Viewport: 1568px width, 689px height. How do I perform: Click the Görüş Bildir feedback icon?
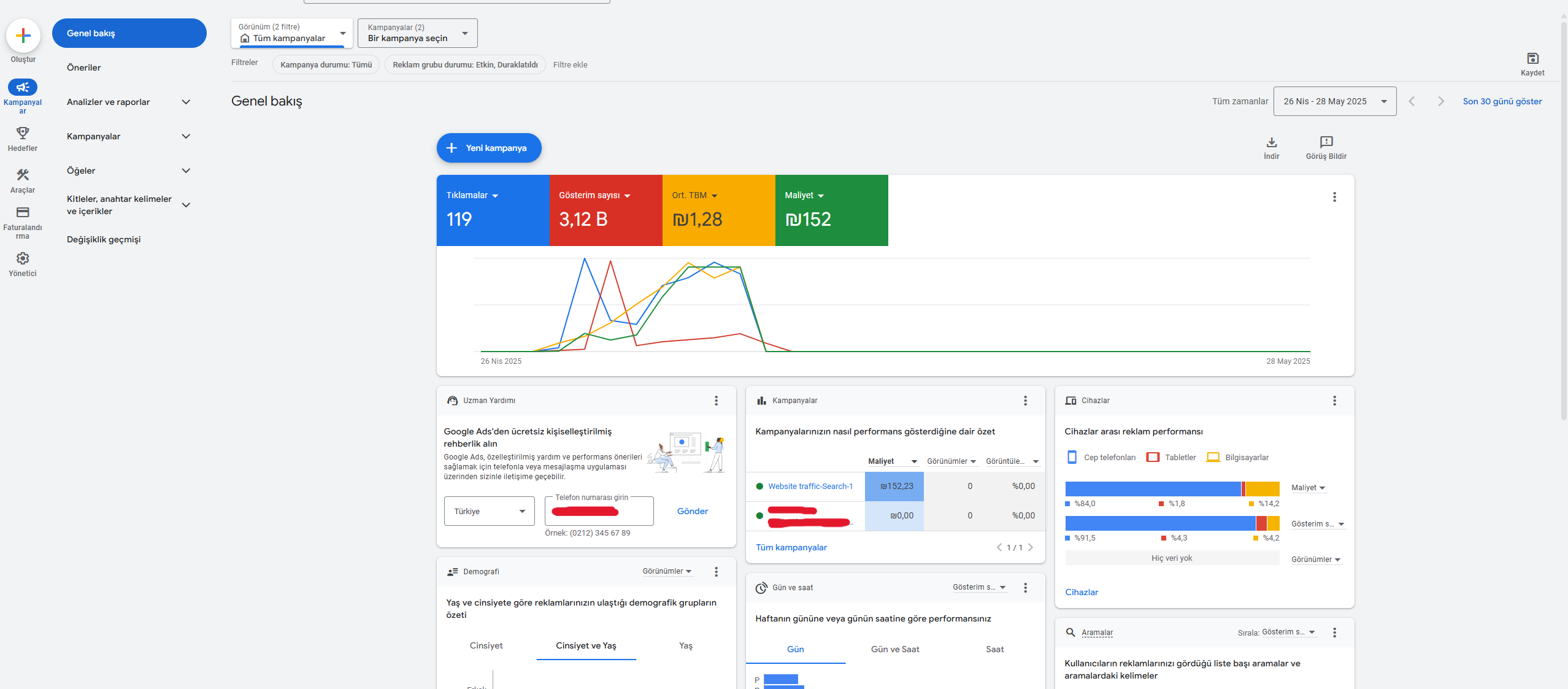pyautogui.click(x=1326, y=142)
